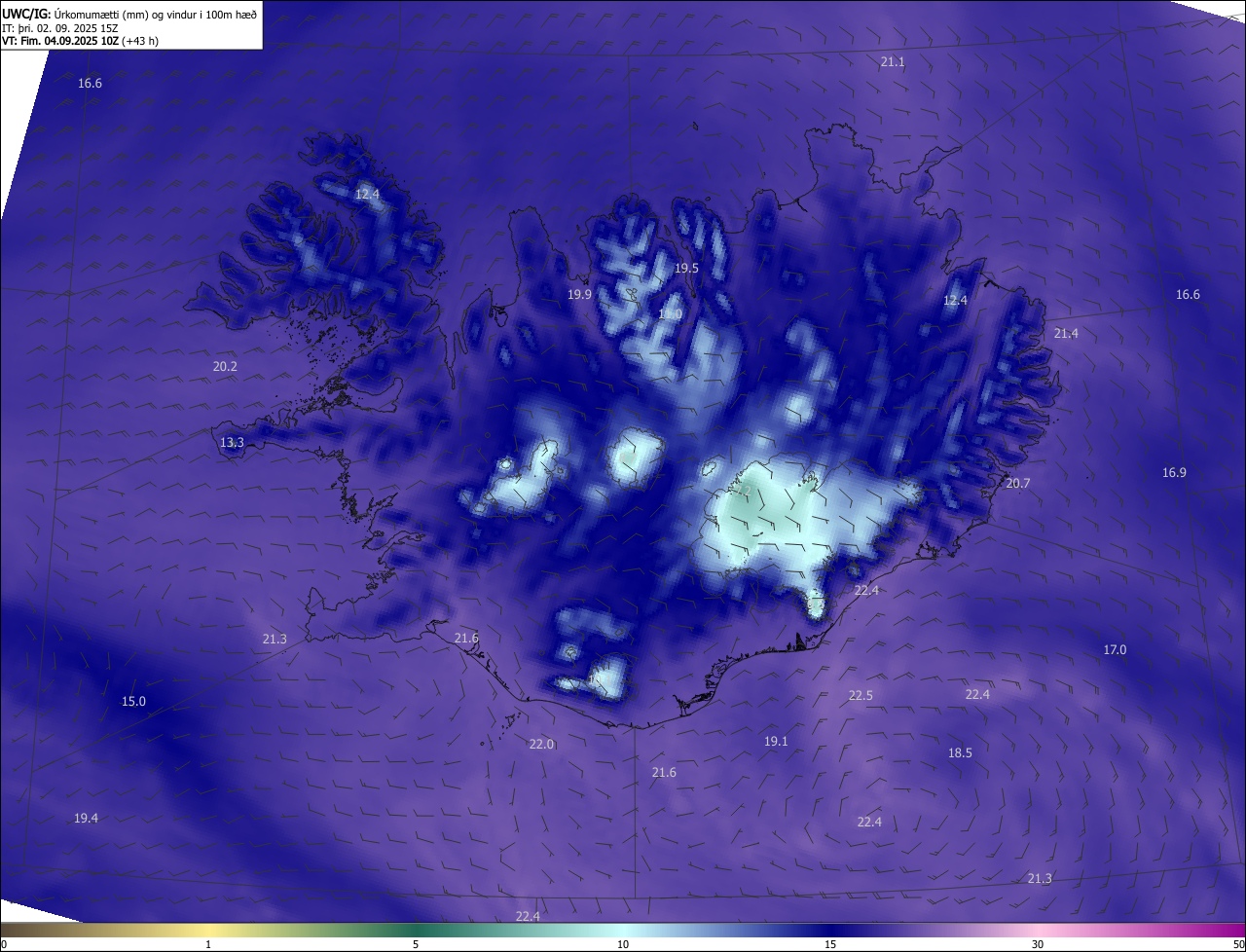Click the legend tick label 0
Screen dimensions: 1246x952
3,944
